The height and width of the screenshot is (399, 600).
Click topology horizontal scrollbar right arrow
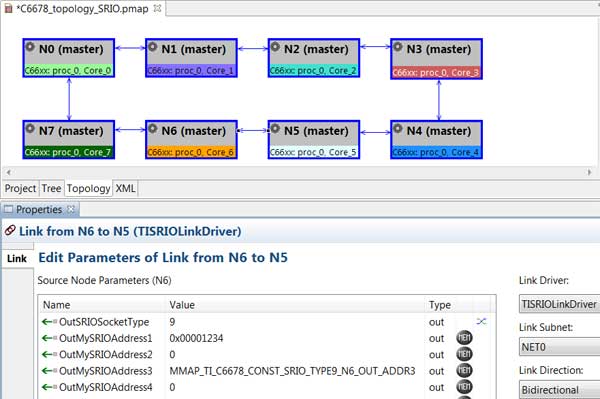589,172
